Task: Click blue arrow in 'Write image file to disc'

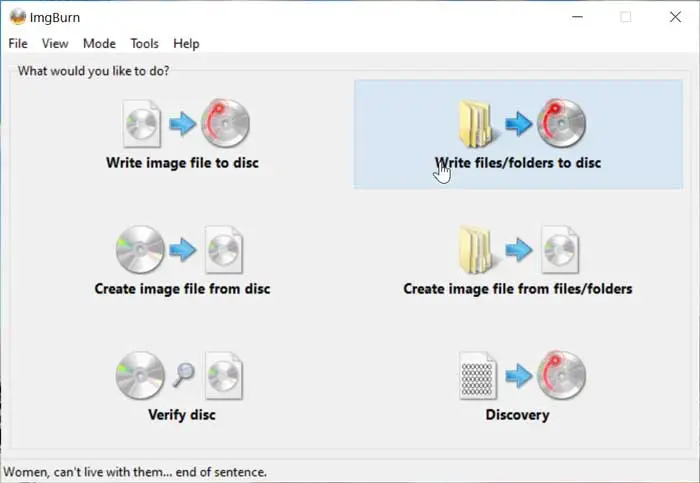Action: pyautogui.click(x=183, y=124)
